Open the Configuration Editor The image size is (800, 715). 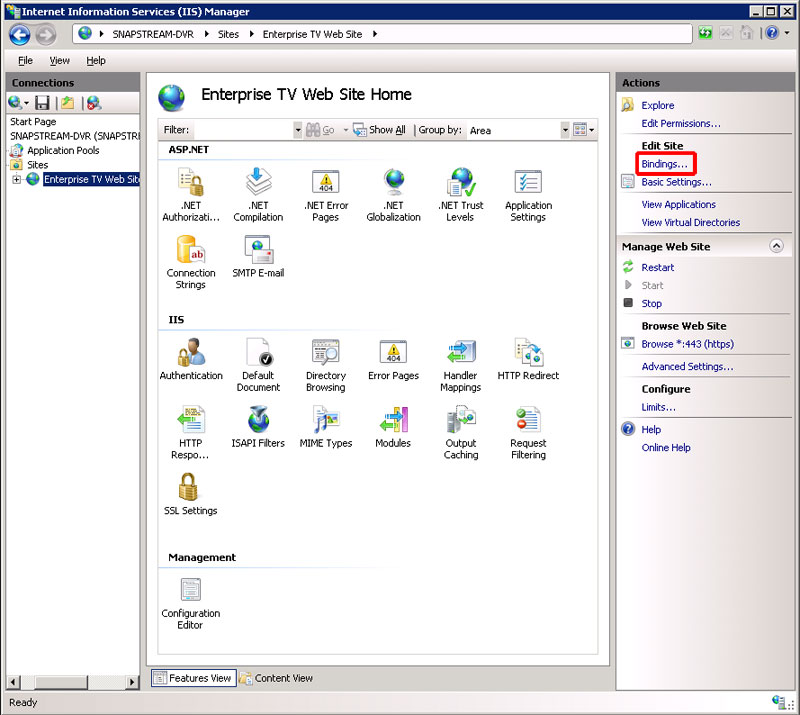click(191, 604)
